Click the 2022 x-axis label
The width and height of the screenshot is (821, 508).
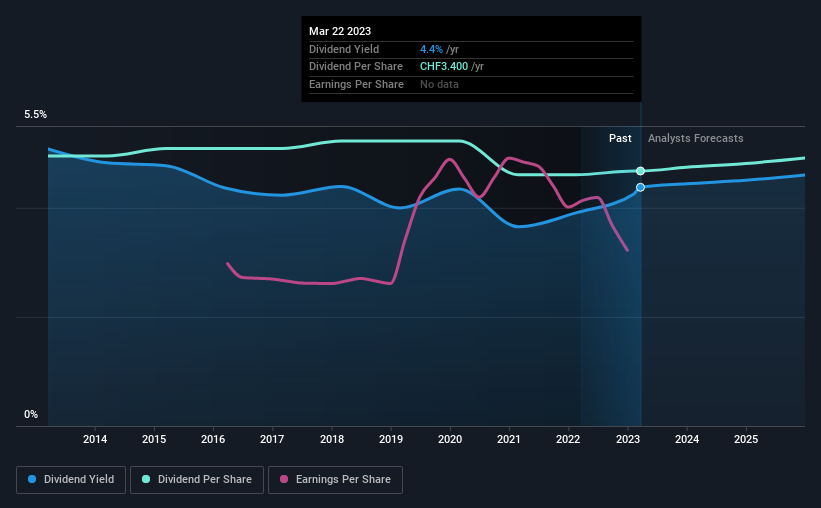(x=568, y=439)
